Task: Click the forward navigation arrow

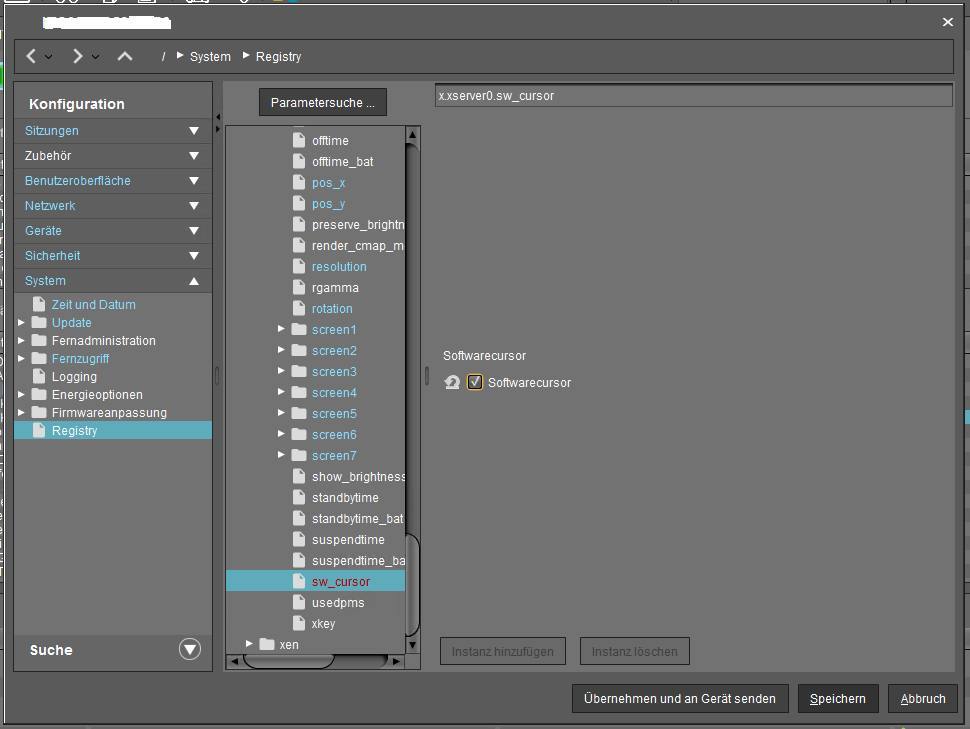Action: coord(78,57)
